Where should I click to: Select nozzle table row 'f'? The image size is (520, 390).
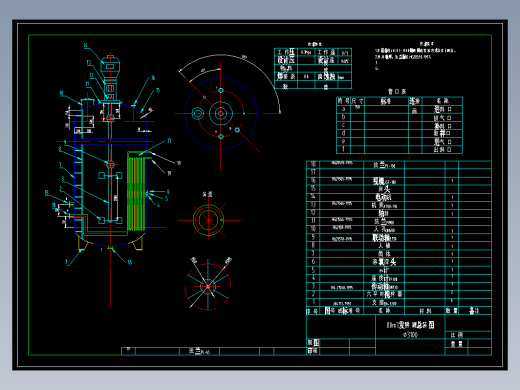[399, 150]
